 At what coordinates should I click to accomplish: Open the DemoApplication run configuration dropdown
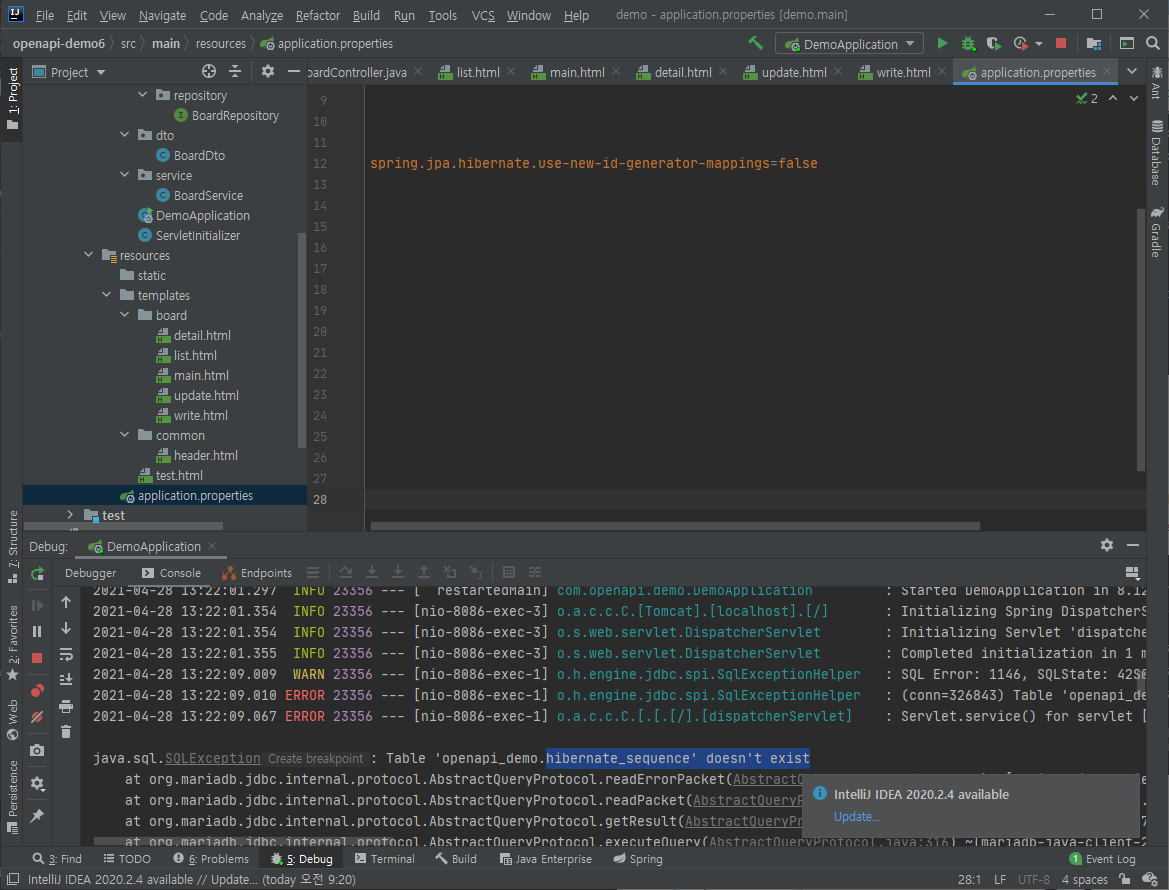tap(849, 43)
